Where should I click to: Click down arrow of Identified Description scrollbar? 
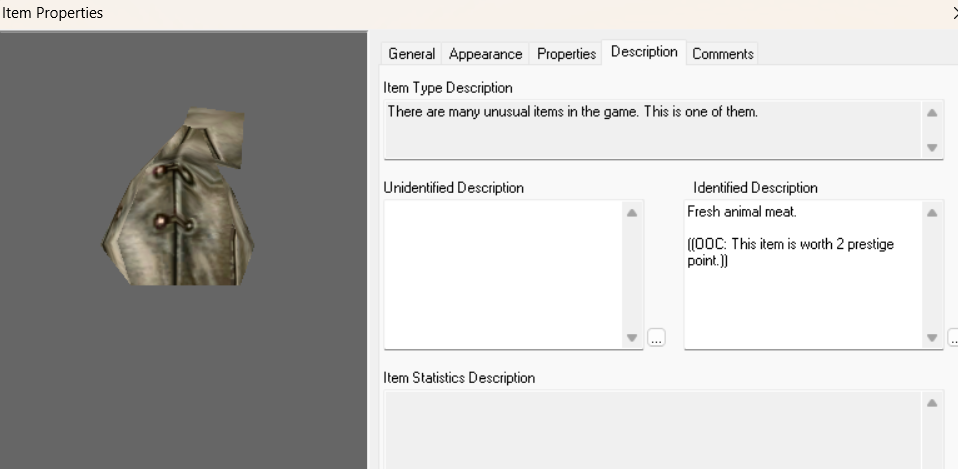(932, 338)
